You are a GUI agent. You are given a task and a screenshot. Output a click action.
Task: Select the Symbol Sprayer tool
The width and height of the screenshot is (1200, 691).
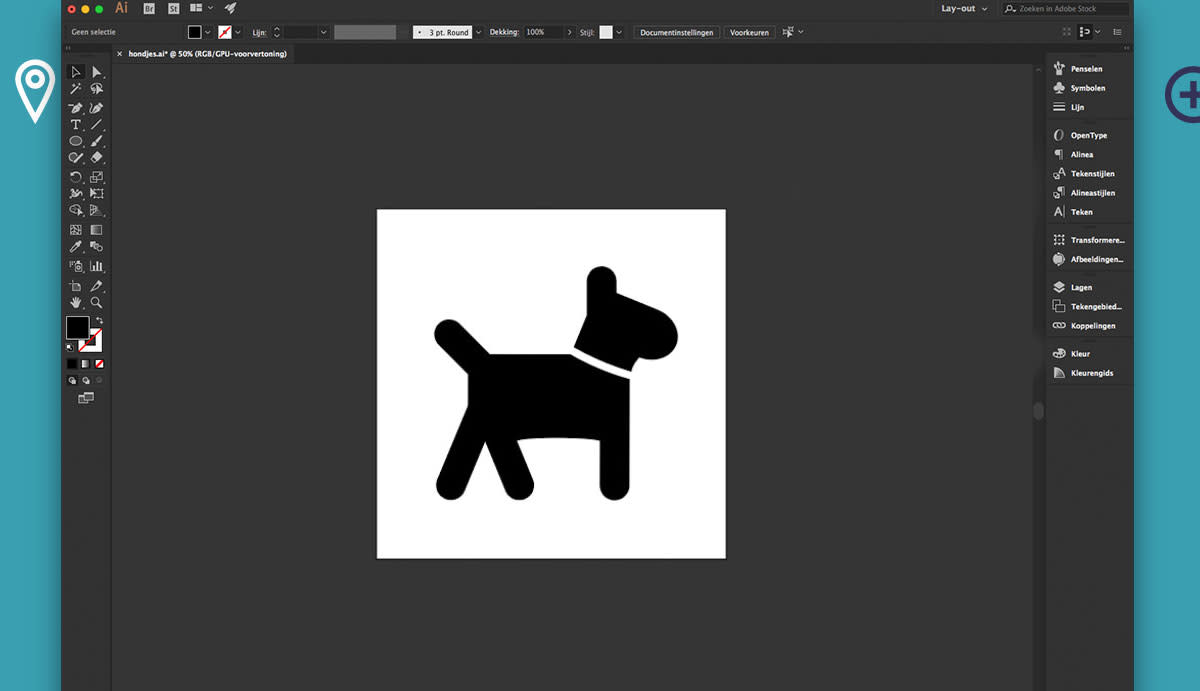coord(76,266)
